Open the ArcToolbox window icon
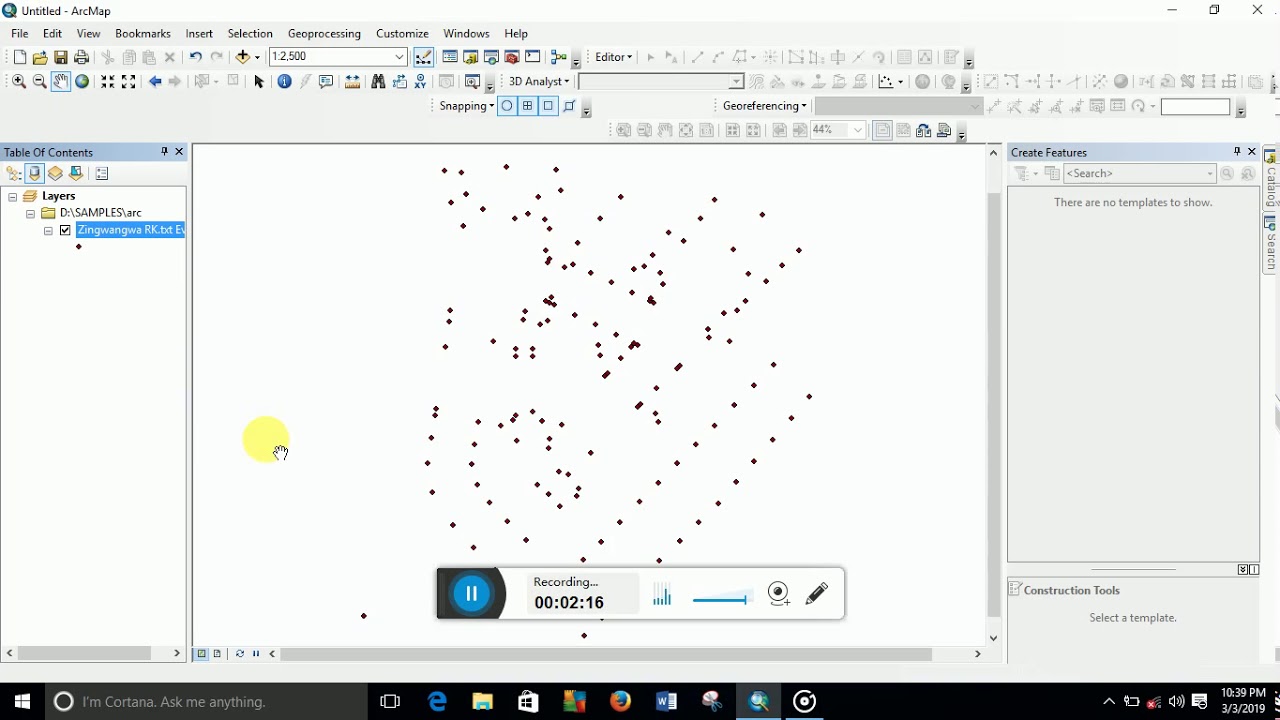This screenshot has height=720, width=1280. (x=512, y=58)
